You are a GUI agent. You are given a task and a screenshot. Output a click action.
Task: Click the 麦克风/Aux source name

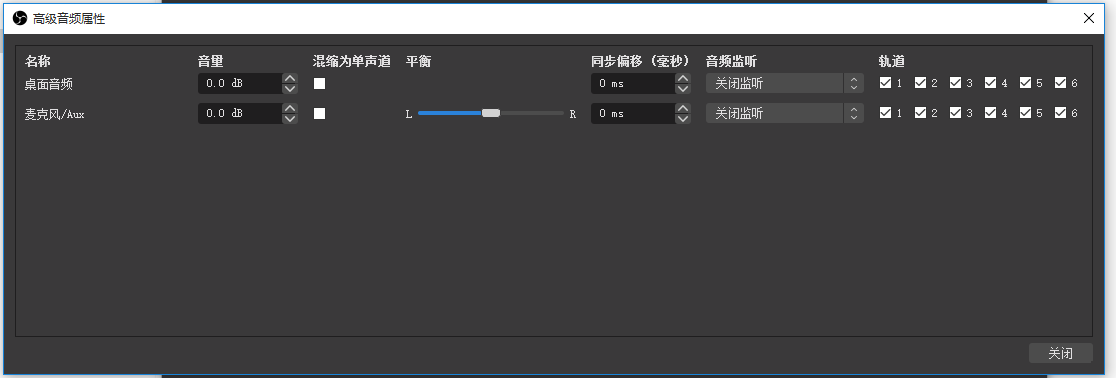click(x=54, y=114)
